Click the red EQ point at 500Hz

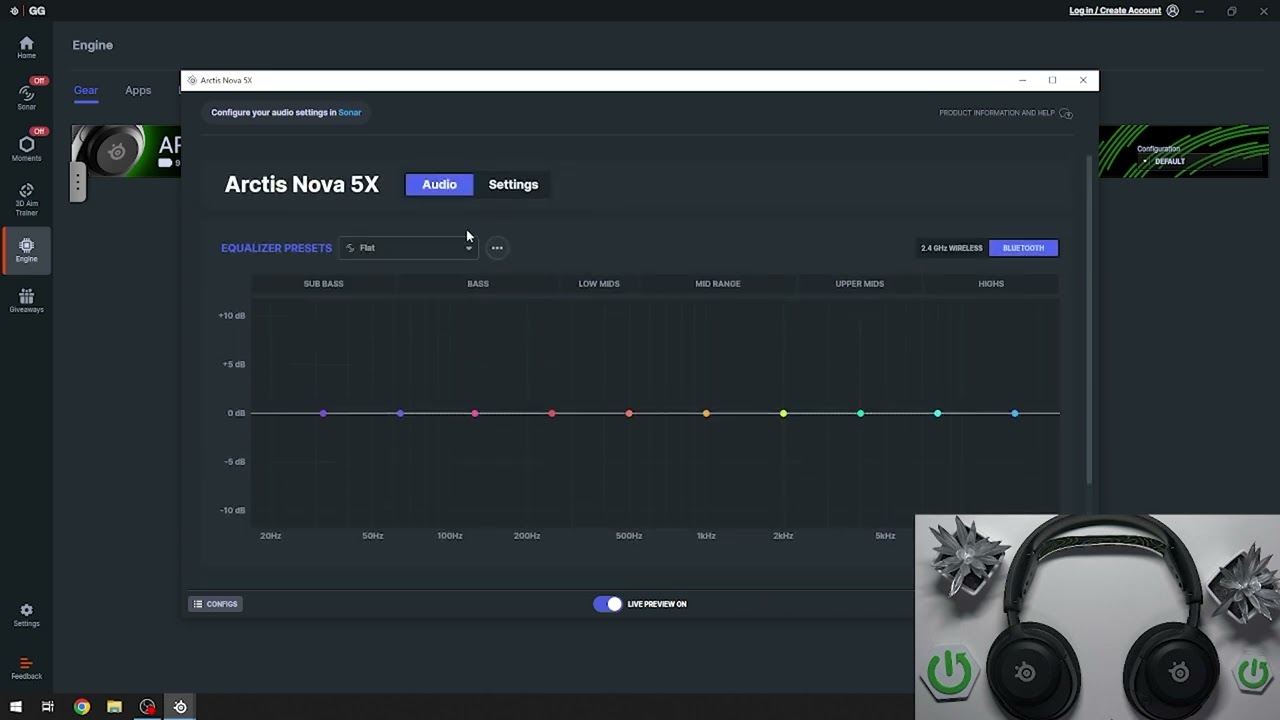coord(629,413)
